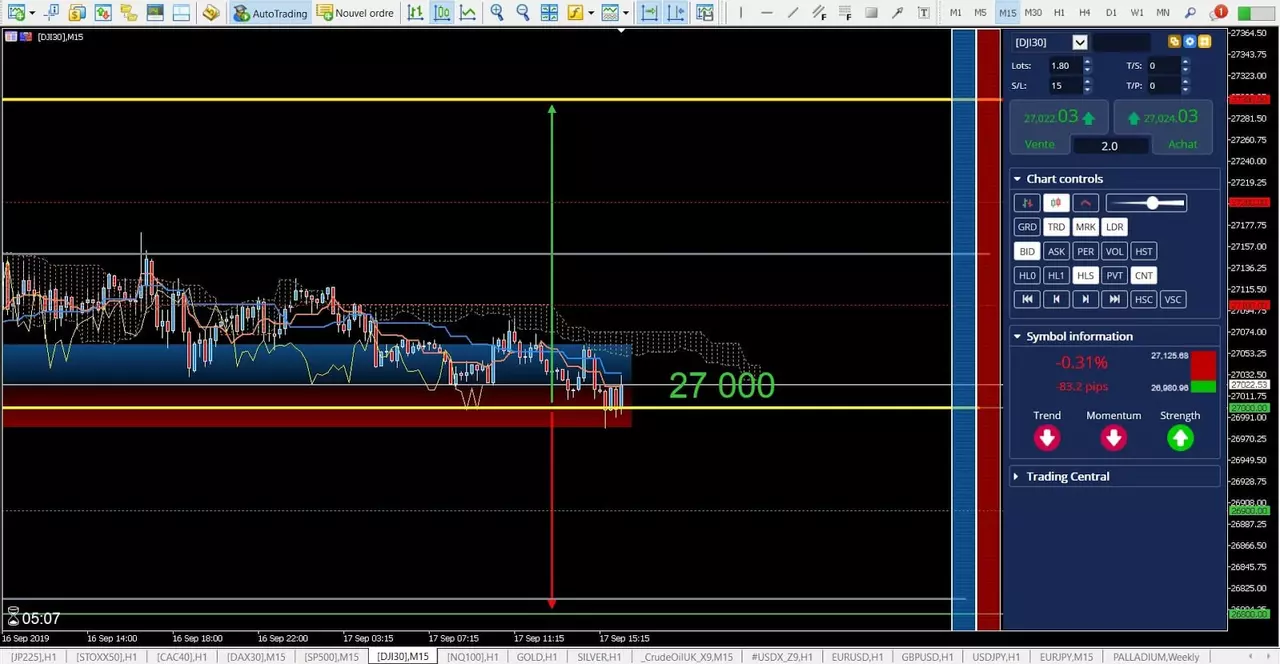Adjust the chart controls zoom slider
1280x664 pixels.
(1152, 203)
